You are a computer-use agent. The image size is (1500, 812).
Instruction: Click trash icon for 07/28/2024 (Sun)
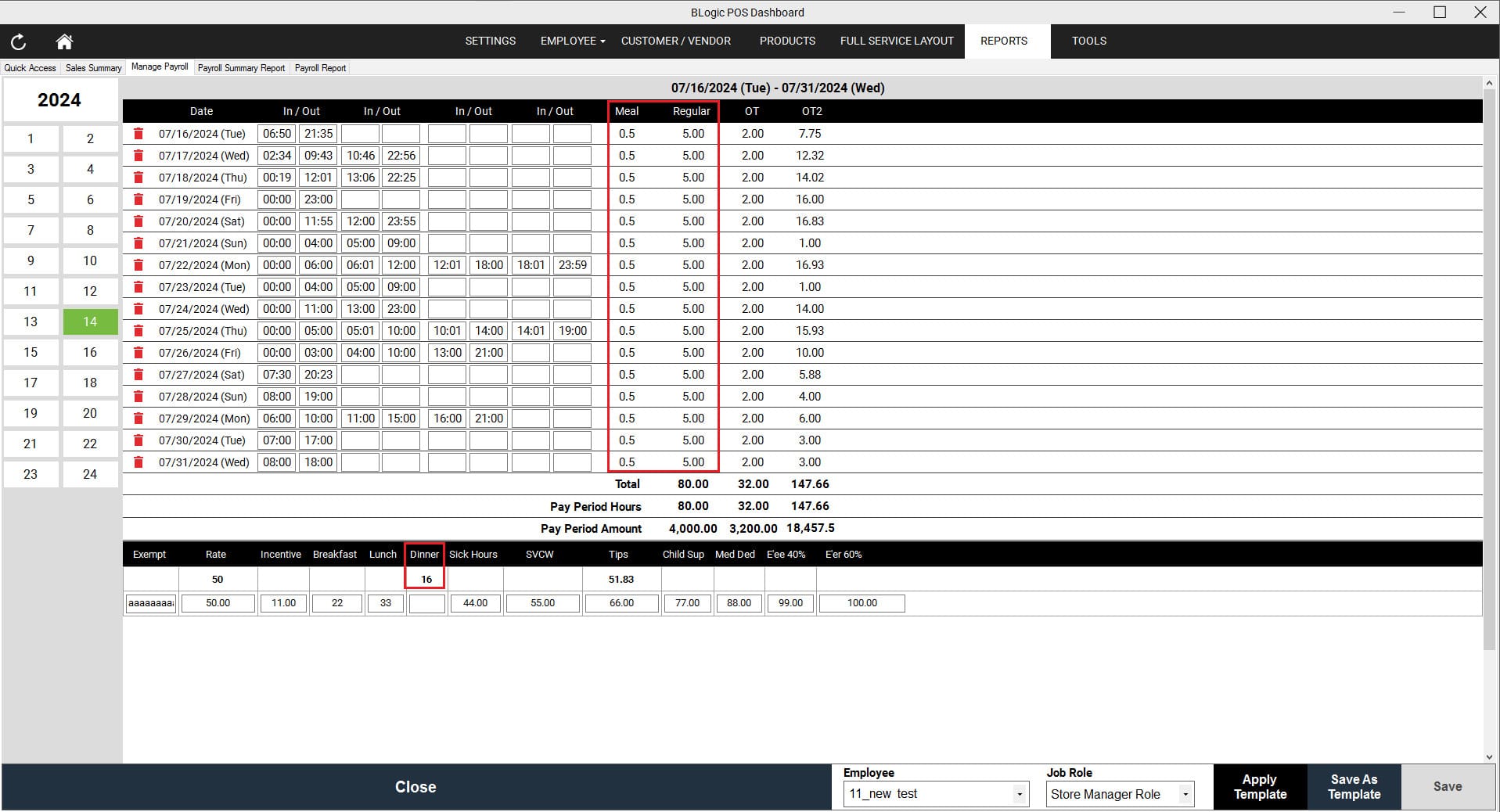138,397
